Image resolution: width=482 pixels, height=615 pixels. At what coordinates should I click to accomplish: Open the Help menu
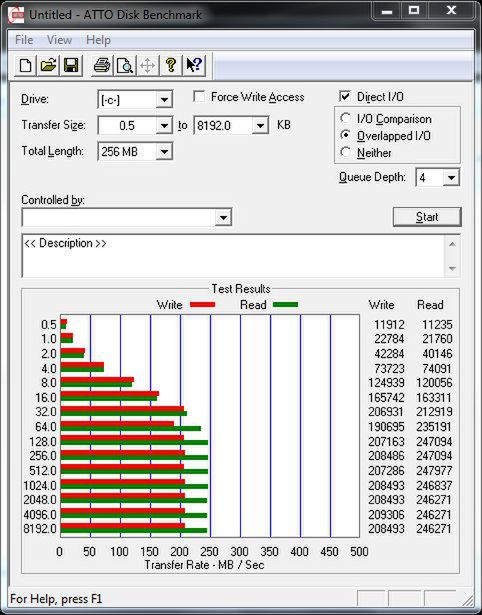[x=98, y=40]
